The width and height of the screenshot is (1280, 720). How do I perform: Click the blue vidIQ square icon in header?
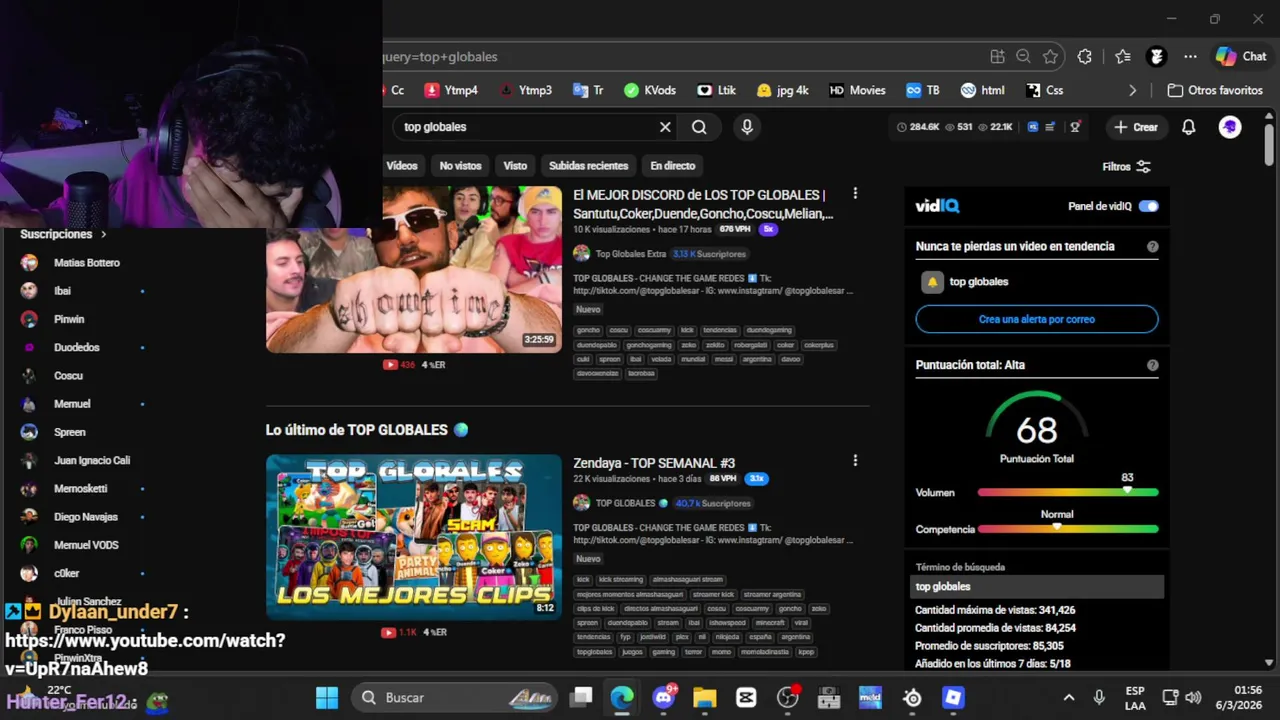tap(1033, 127)
